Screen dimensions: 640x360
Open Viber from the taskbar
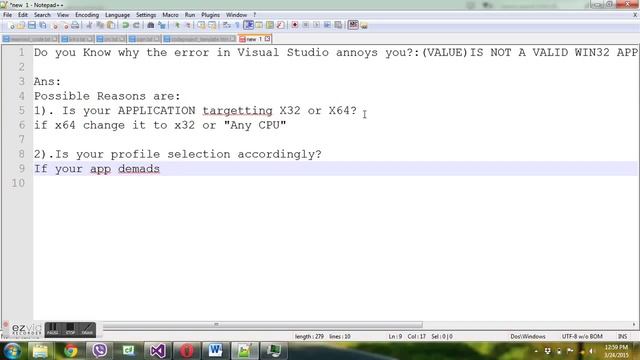pyautogui.click(x=100, y=351)
